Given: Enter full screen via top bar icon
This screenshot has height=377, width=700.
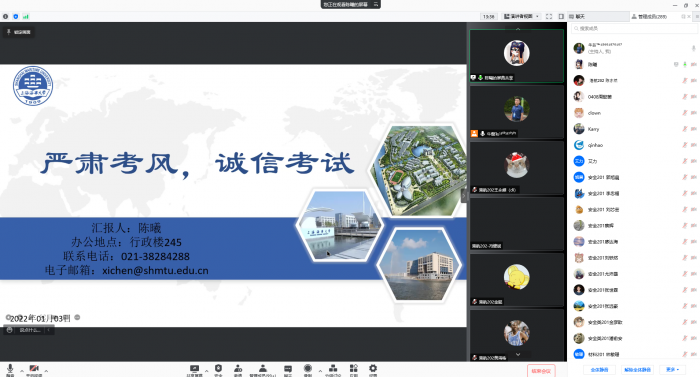Looking at the screenshot, I should [549, 17].
